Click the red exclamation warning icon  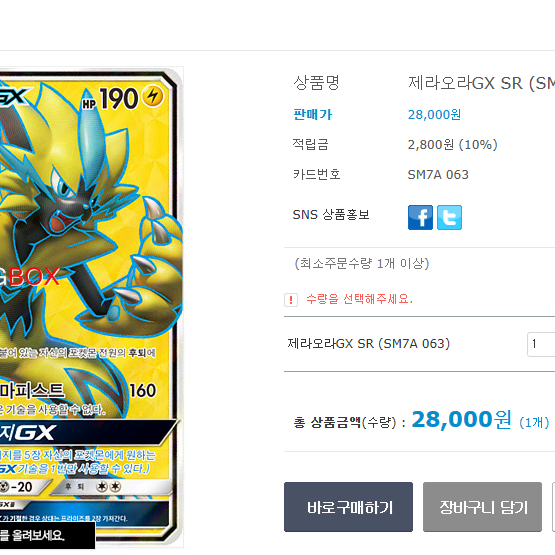291,300
